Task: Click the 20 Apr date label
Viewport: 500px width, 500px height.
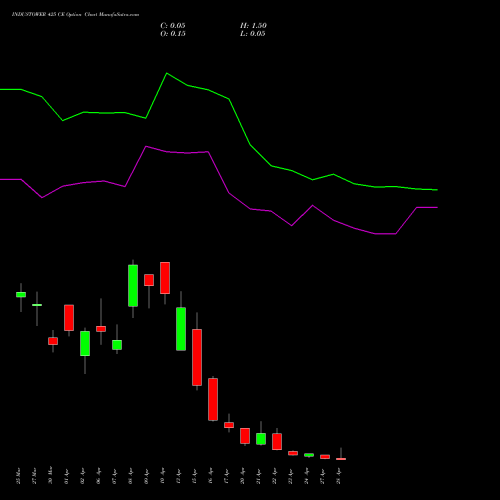Action: point(242,476)
